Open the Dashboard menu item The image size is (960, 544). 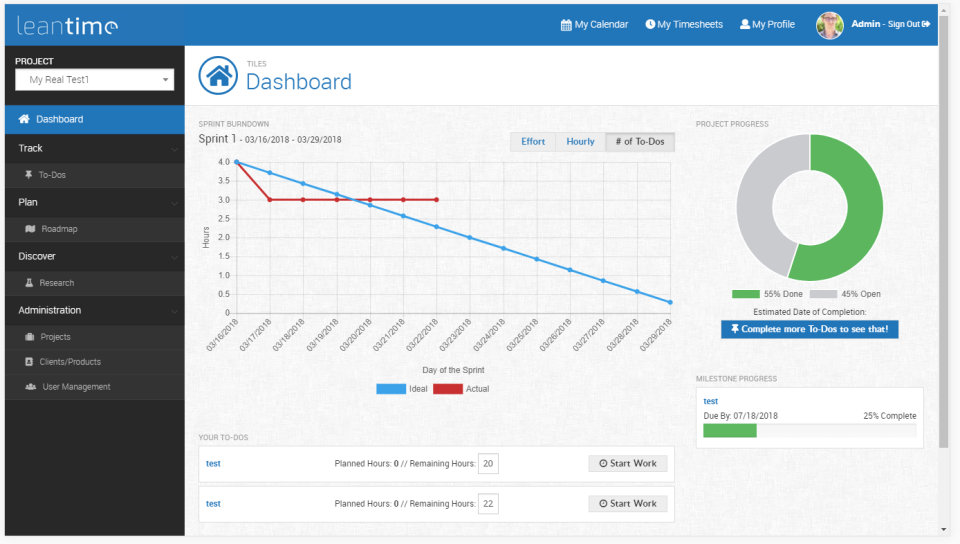click(94, 119)
